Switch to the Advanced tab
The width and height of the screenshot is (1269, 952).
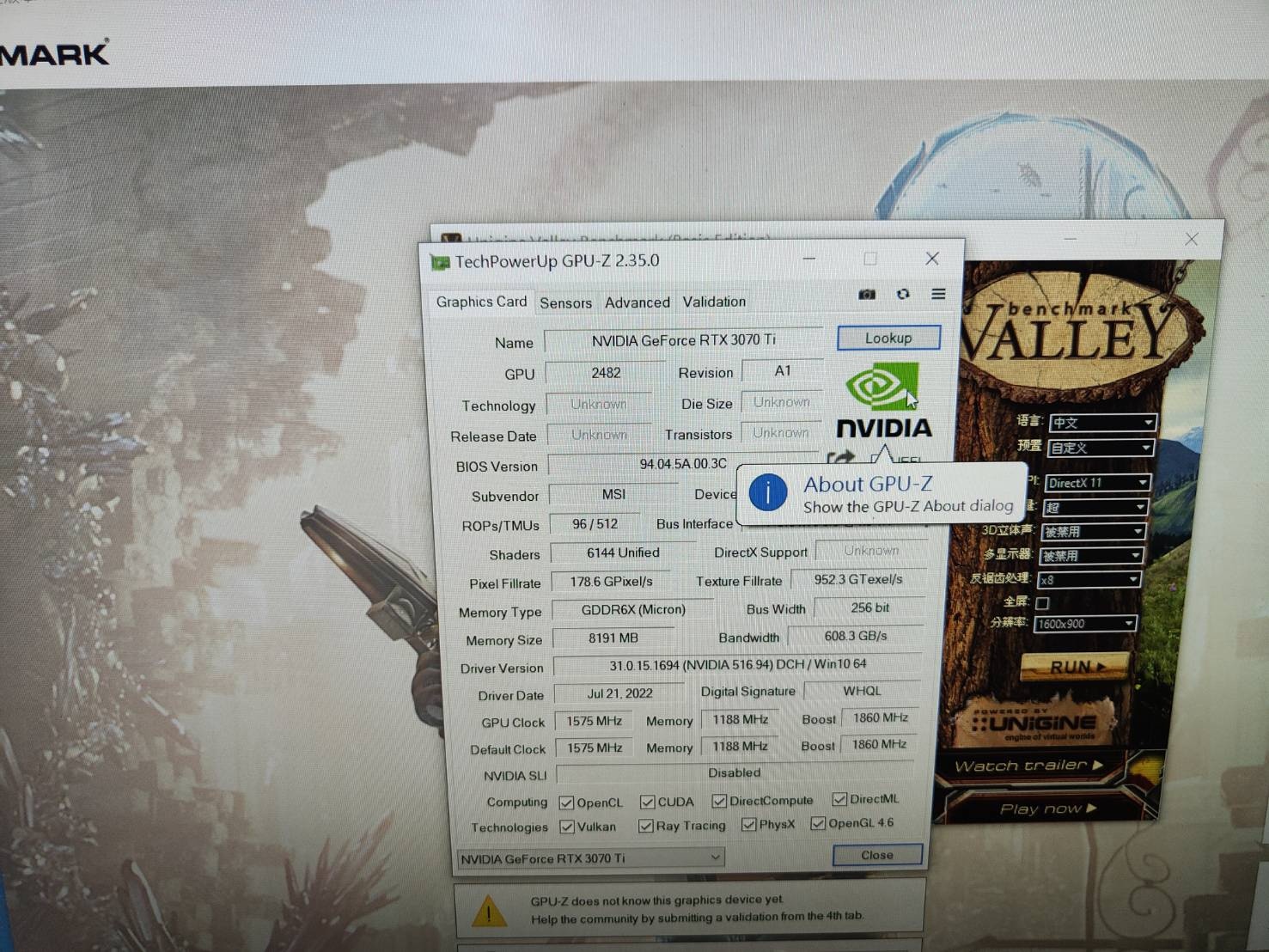(637, 302)
